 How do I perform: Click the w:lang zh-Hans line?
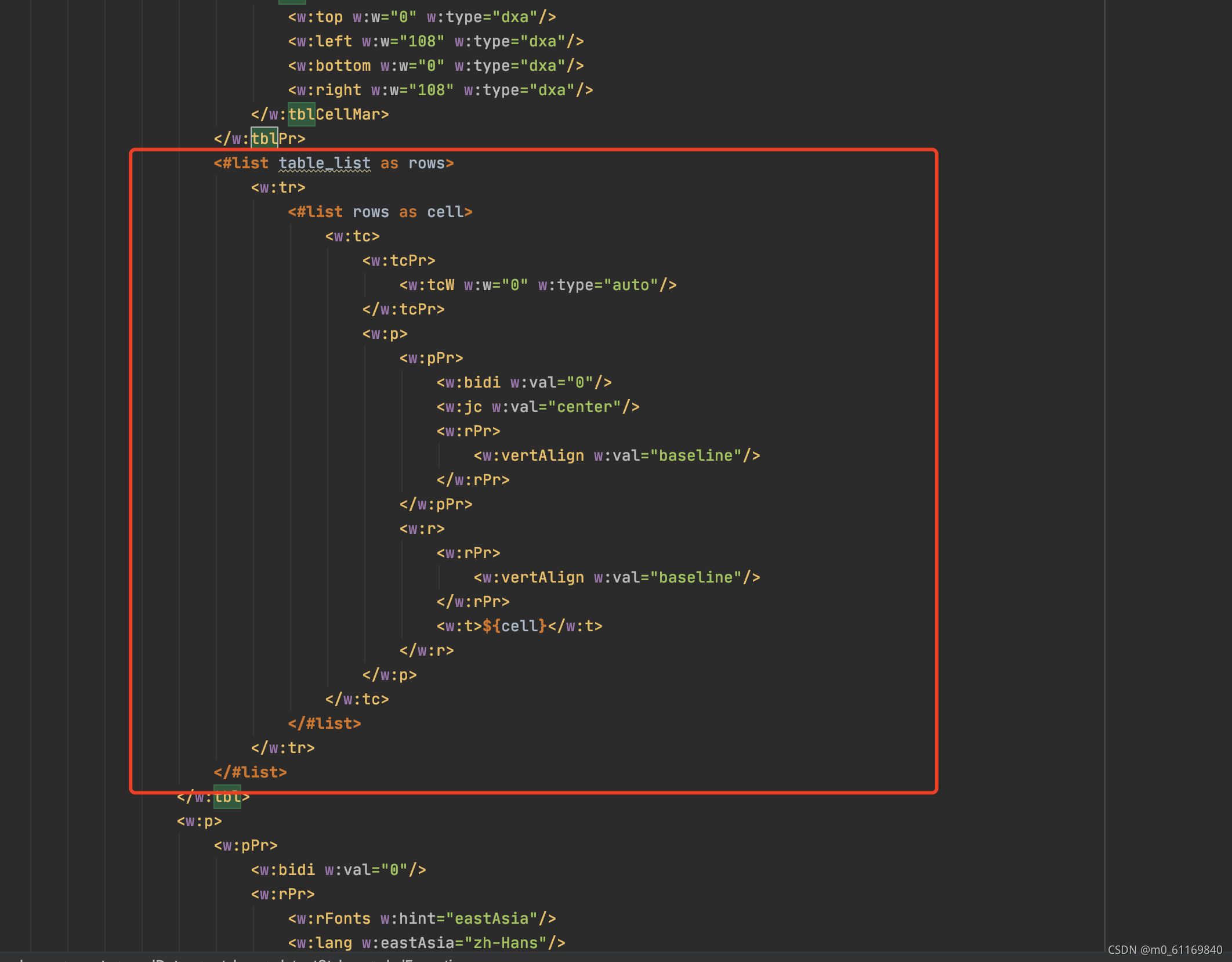tap(426, 943)
